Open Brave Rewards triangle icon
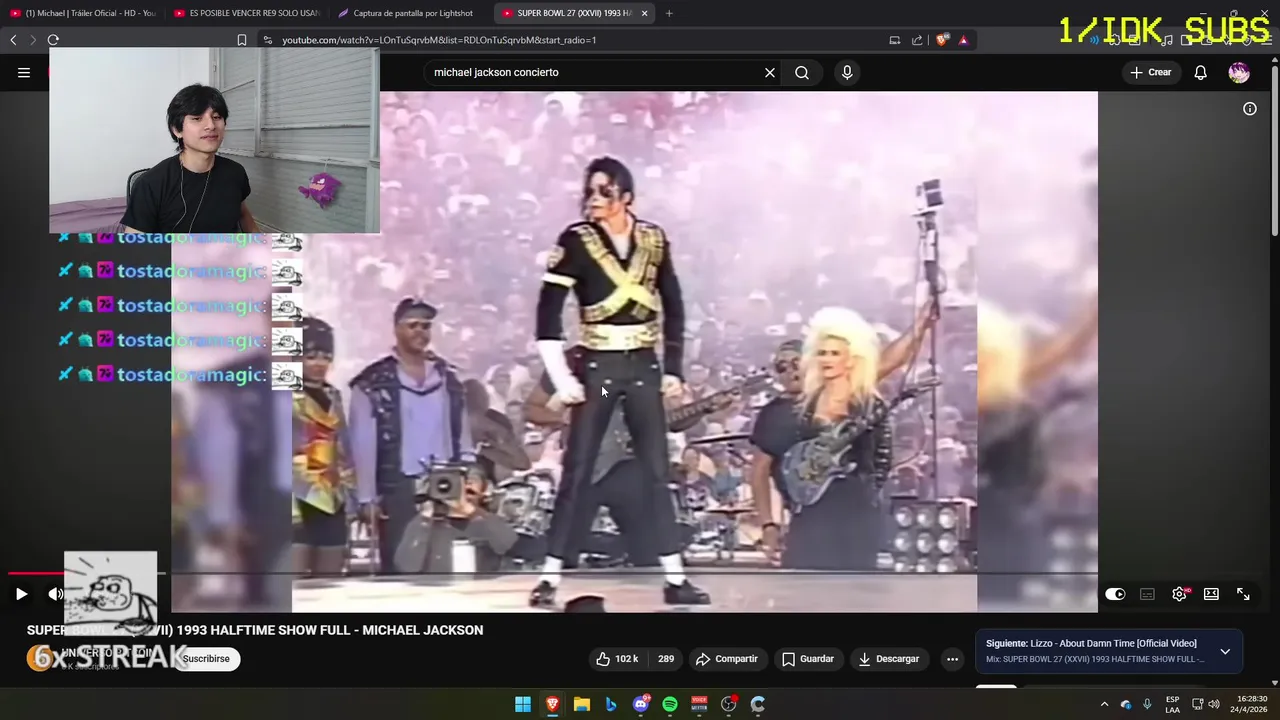The width and height of the screenshot is (1280, 720). [x=963, y=40]
